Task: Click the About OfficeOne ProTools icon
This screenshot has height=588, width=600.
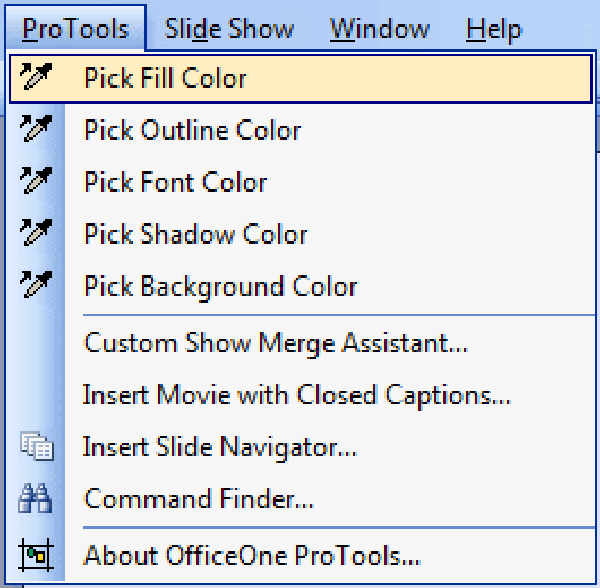Action: point(36,554)
